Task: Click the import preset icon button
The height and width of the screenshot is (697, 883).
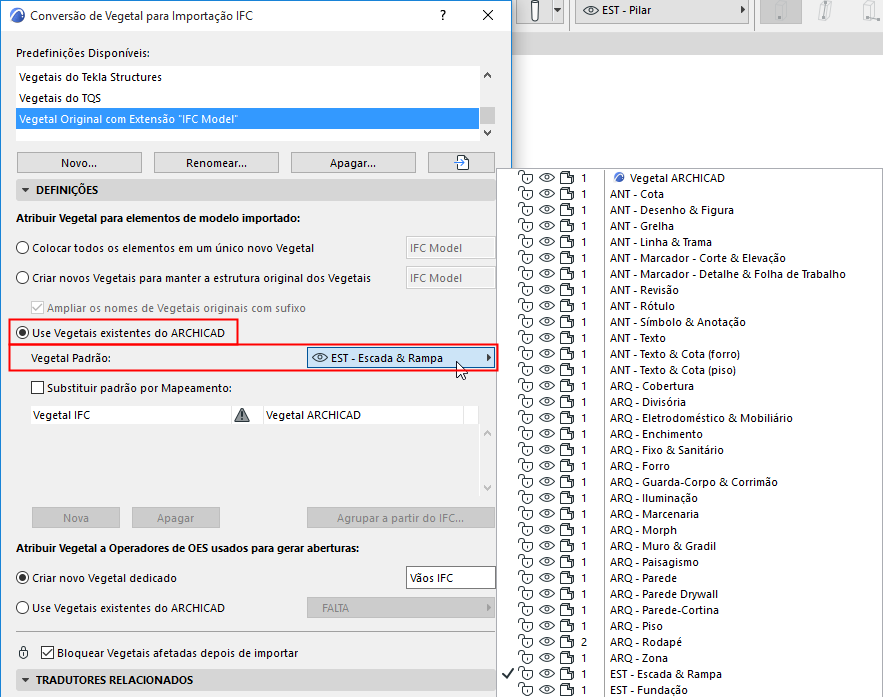Action: (461, 163)
